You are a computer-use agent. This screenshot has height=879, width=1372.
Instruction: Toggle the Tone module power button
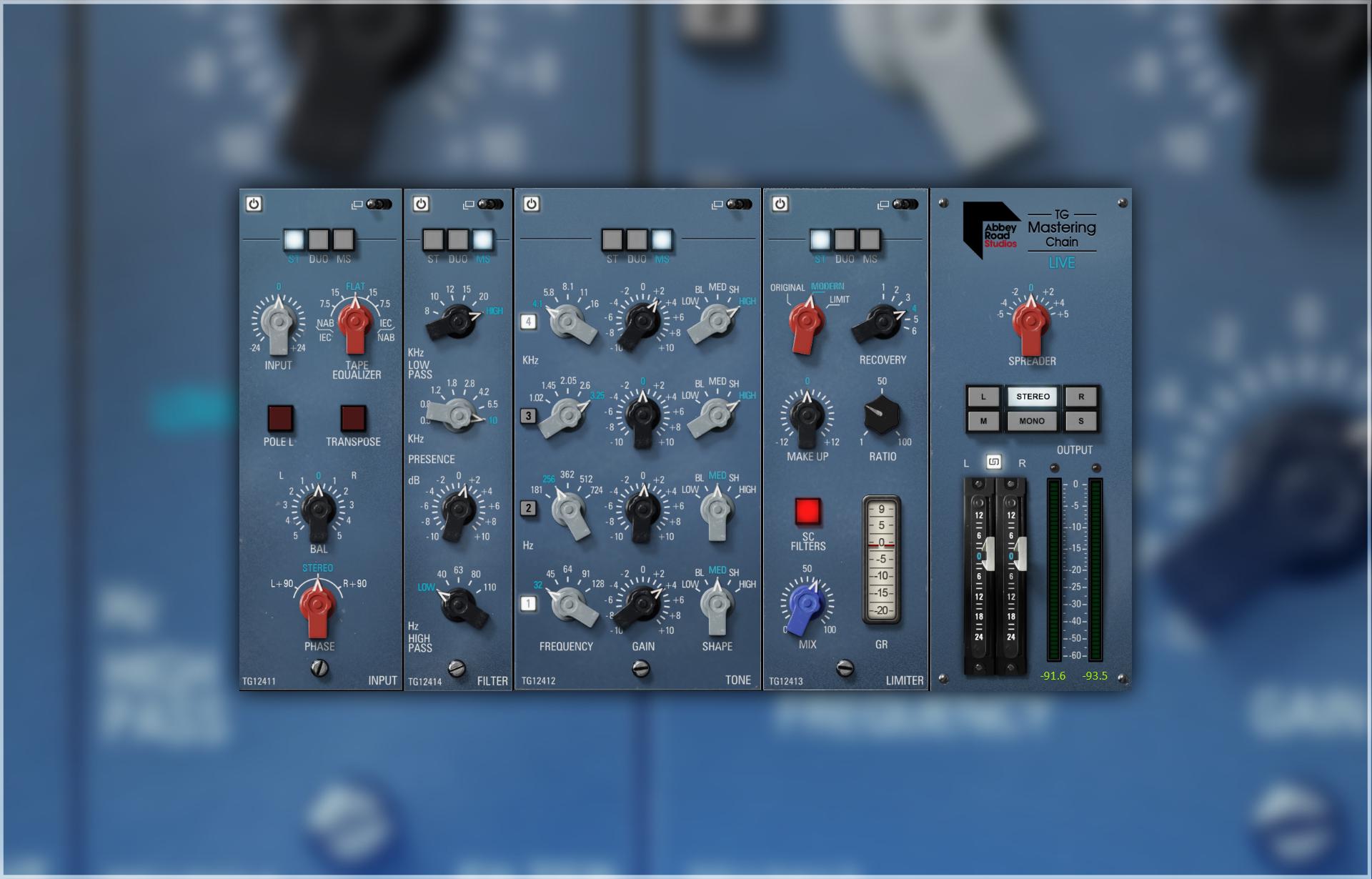(531, 204)
